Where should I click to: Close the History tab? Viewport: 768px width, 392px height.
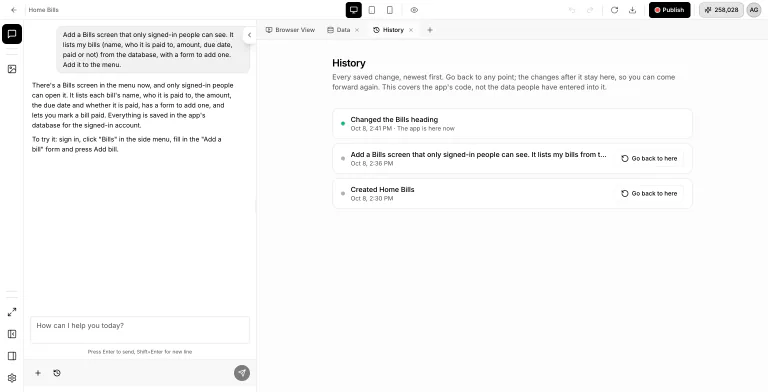(x=411, y=30)
